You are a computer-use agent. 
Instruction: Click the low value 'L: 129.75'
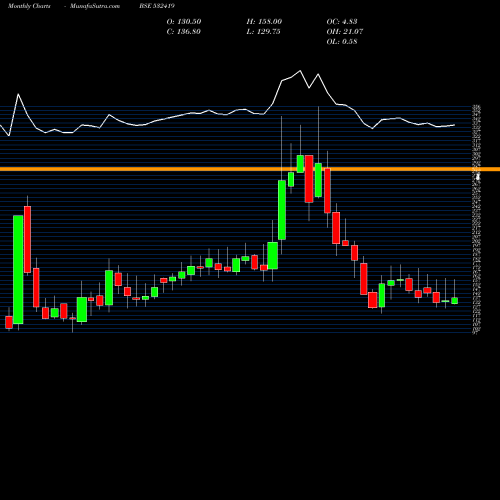pos(263,32)
